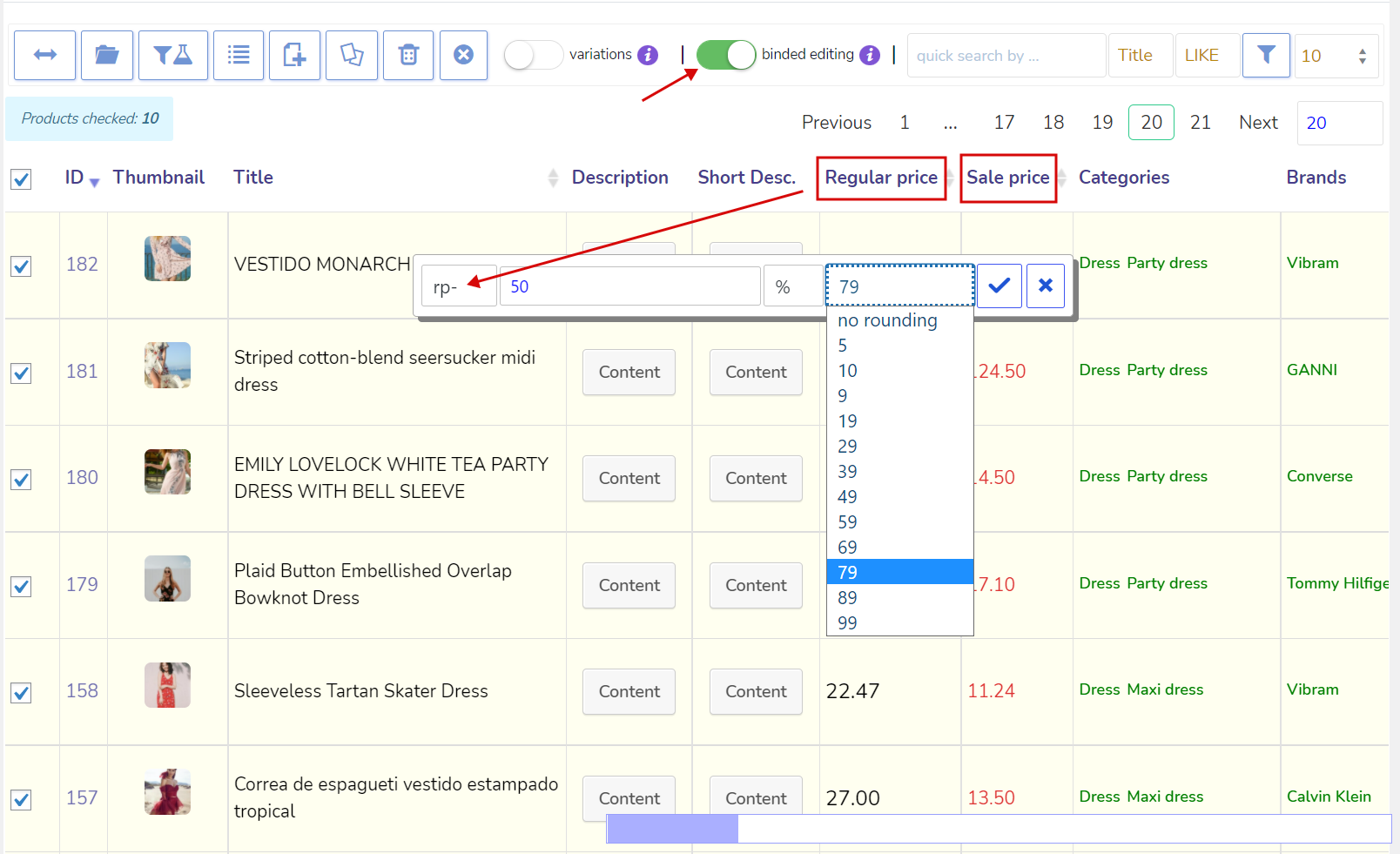Open the % unit dropdown
This screenshot has width=1400, height=854.
[x=793, y=286]
